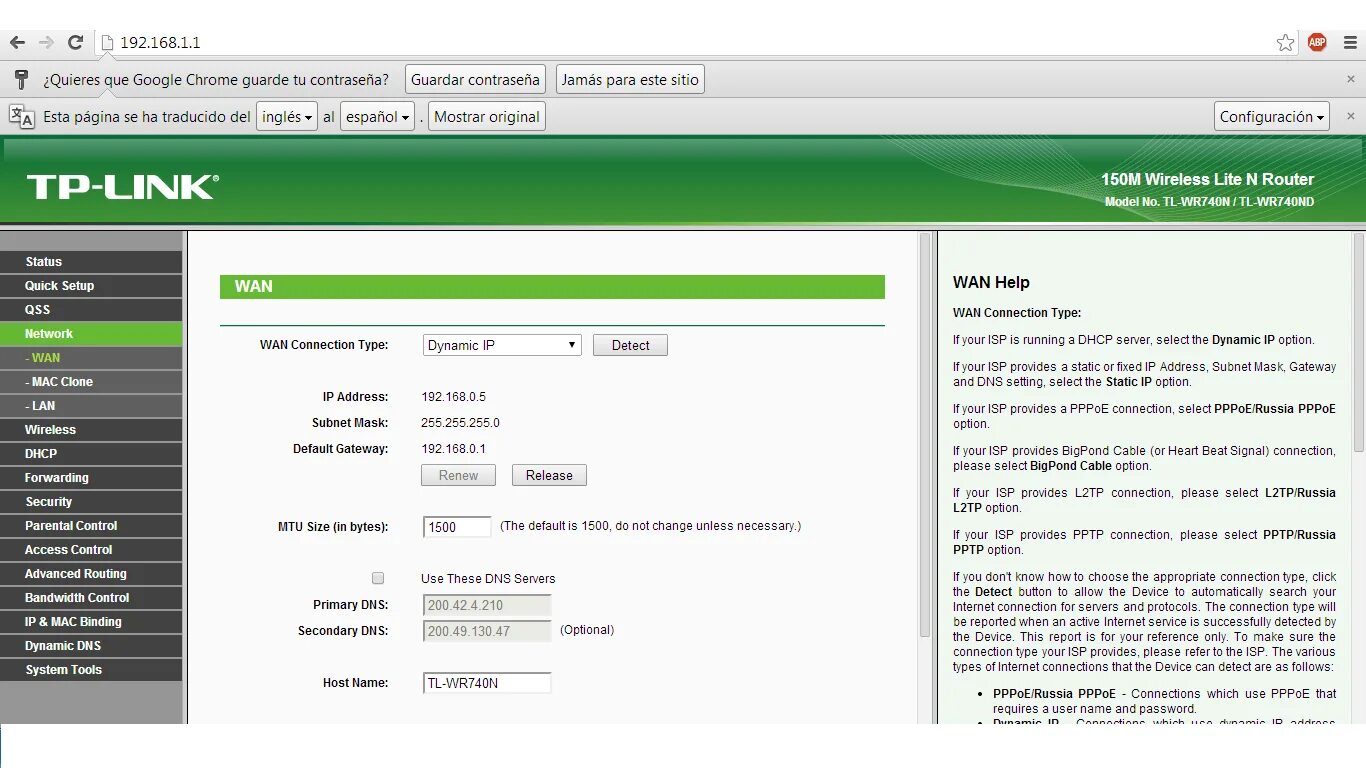Open the Adblock Plus extension icon
The image size is (1366, 768).
[1317, 42]
